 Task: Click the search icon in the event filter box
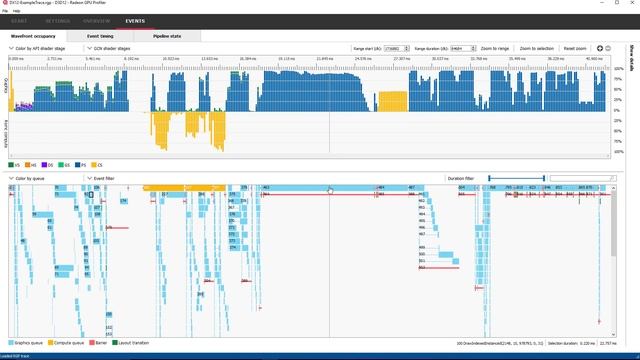coord(612,178)
